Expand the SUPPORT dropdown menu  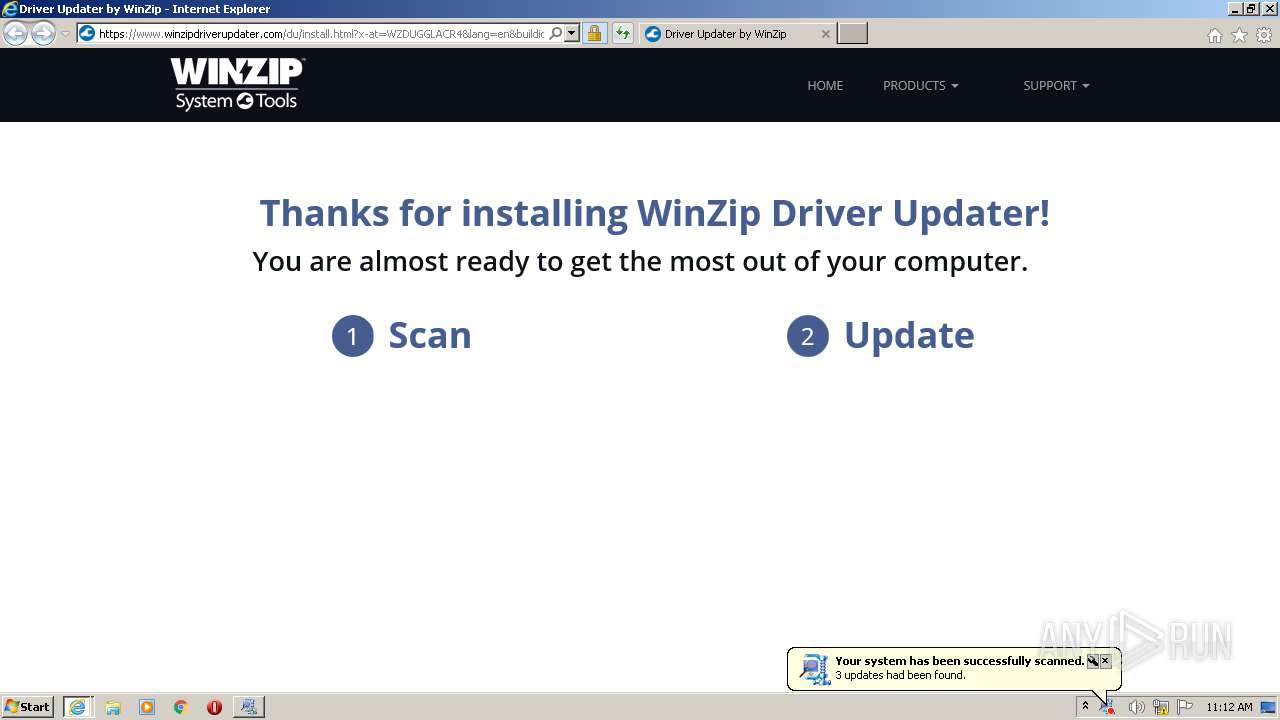pyautogui.click(x=1056, y=85)
